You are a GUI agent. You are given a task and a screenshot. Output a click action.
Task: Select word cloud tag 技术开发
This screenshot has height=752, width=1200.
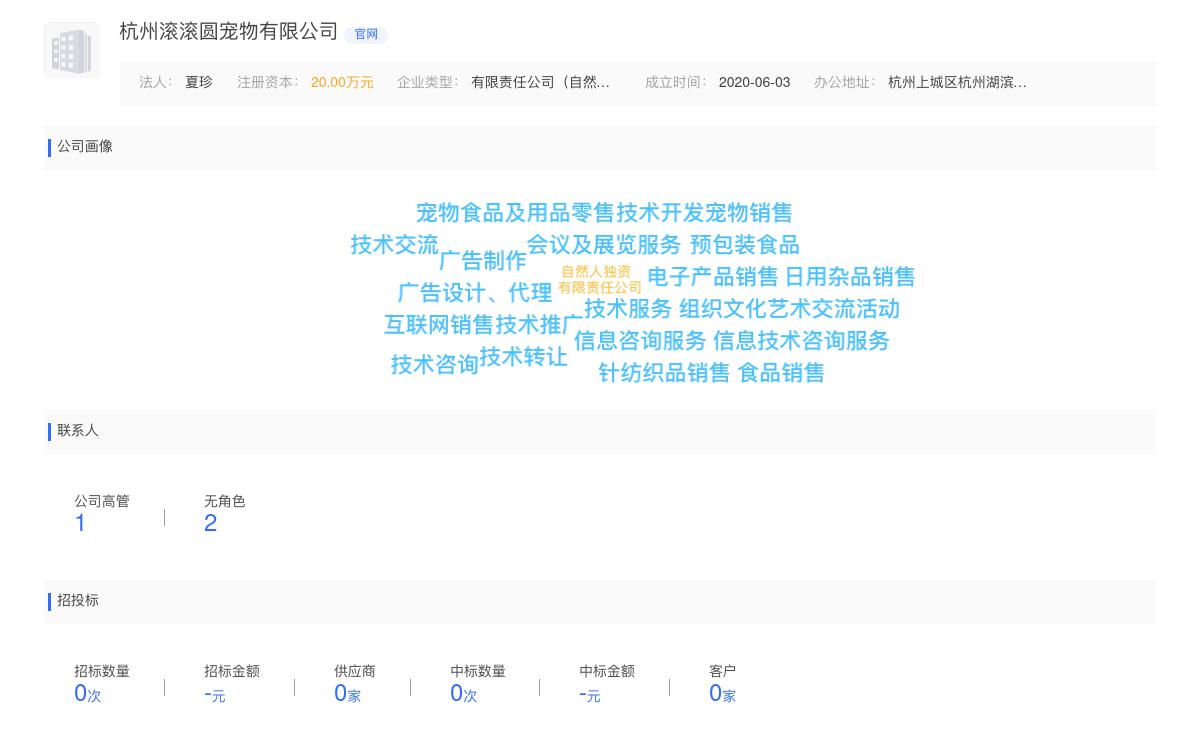pos(660,213)
